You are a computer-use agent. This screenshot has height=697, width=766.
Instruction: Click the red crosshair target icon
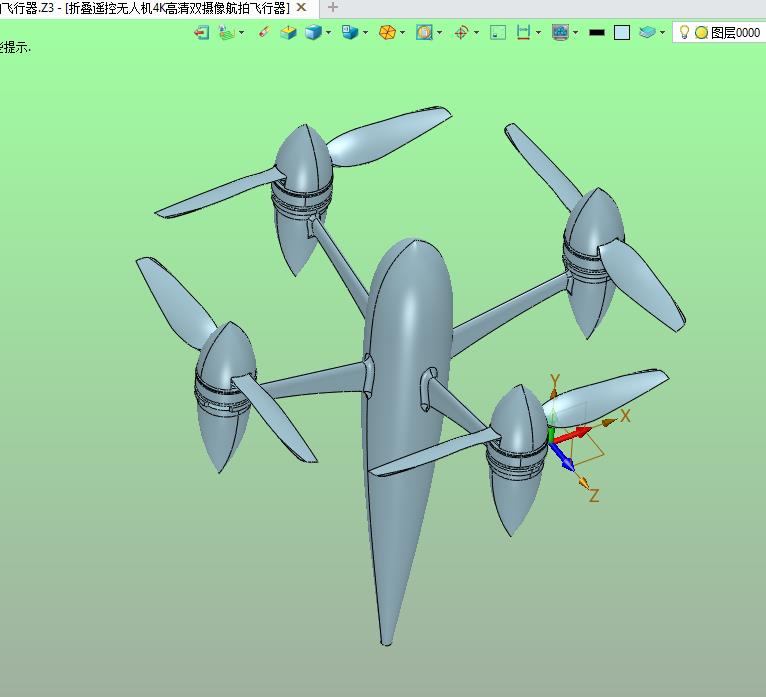click(x=461, y=33)
